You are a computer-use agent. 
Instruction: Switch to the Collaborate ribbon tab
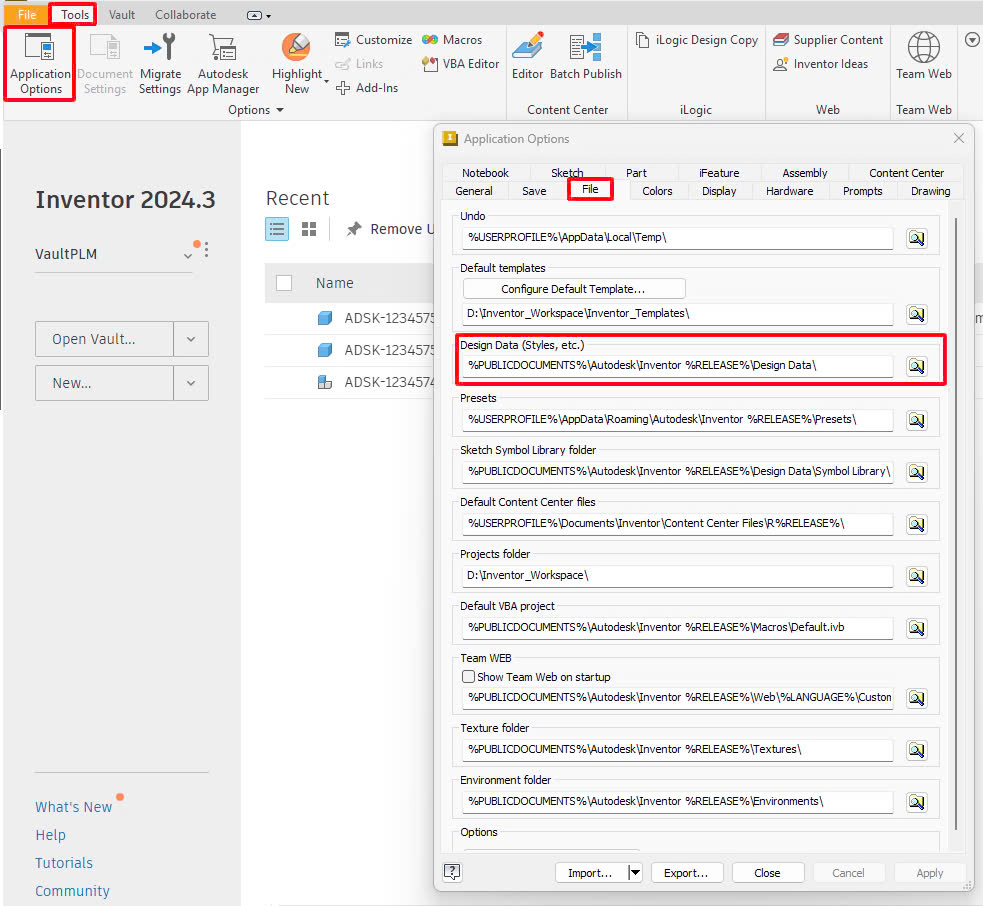[x=186, y=14]
